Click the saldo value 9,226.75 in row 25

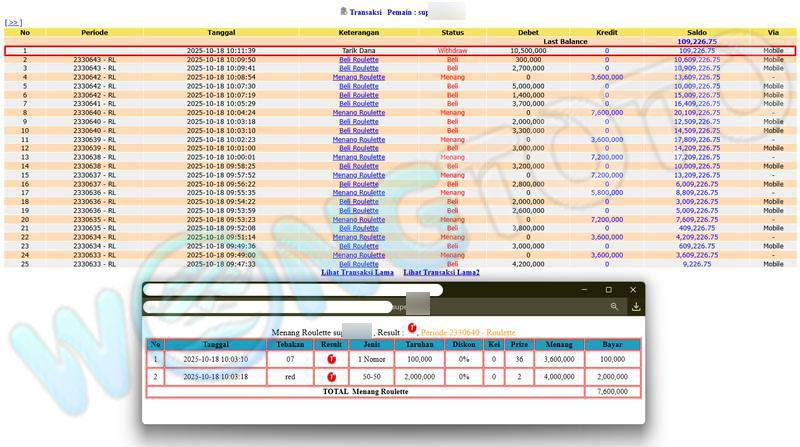click(x=696, y=264)
